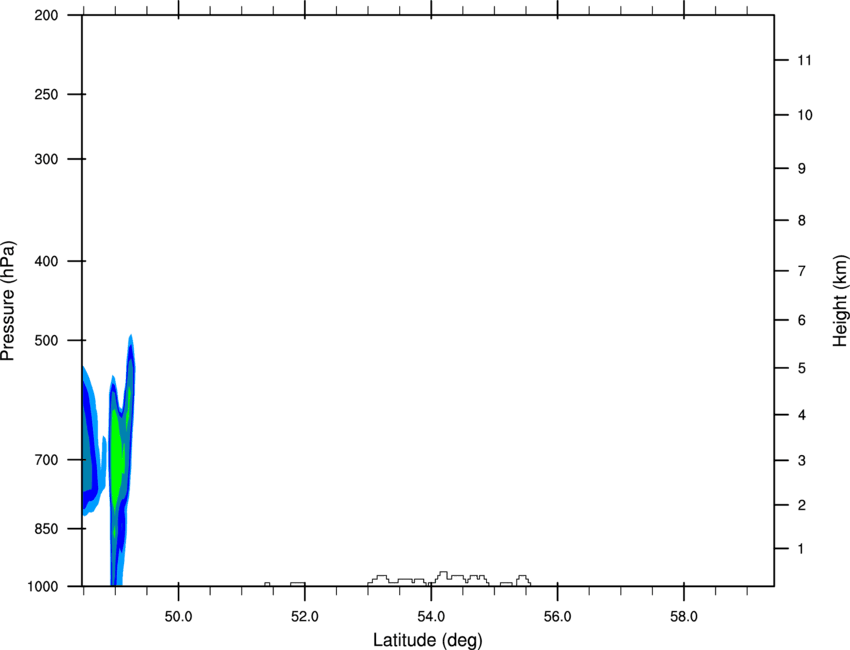Click height tick label 5
Viewport: 850px width, 650px height.
point(802,368)
